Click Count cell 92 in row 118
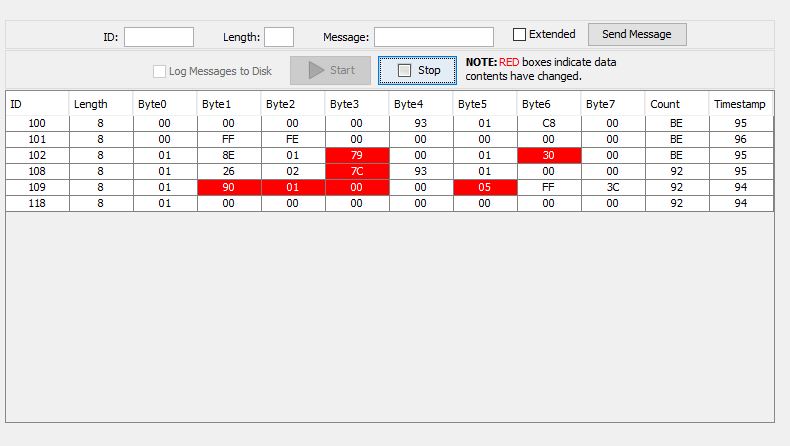Viewport: 790px width, 446px height. pos(677,204)
